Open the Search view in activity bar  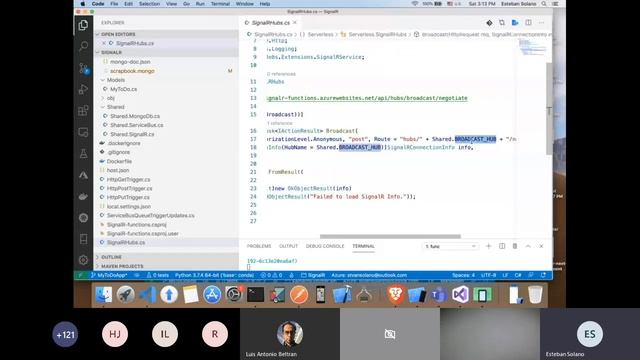point(83,46)
